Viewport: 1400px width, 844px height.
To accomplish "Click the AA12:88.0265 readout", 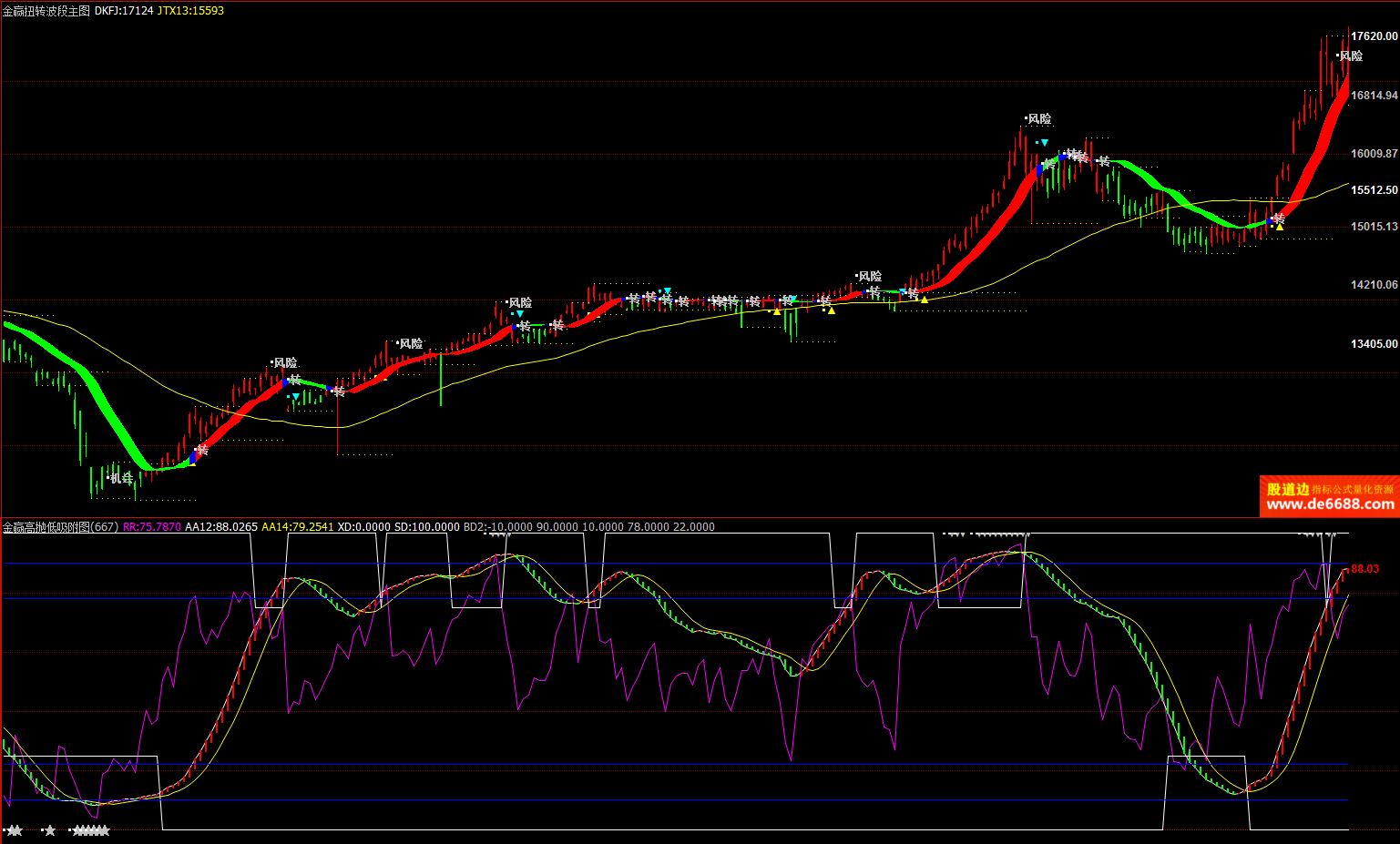I will pos(221,527).
